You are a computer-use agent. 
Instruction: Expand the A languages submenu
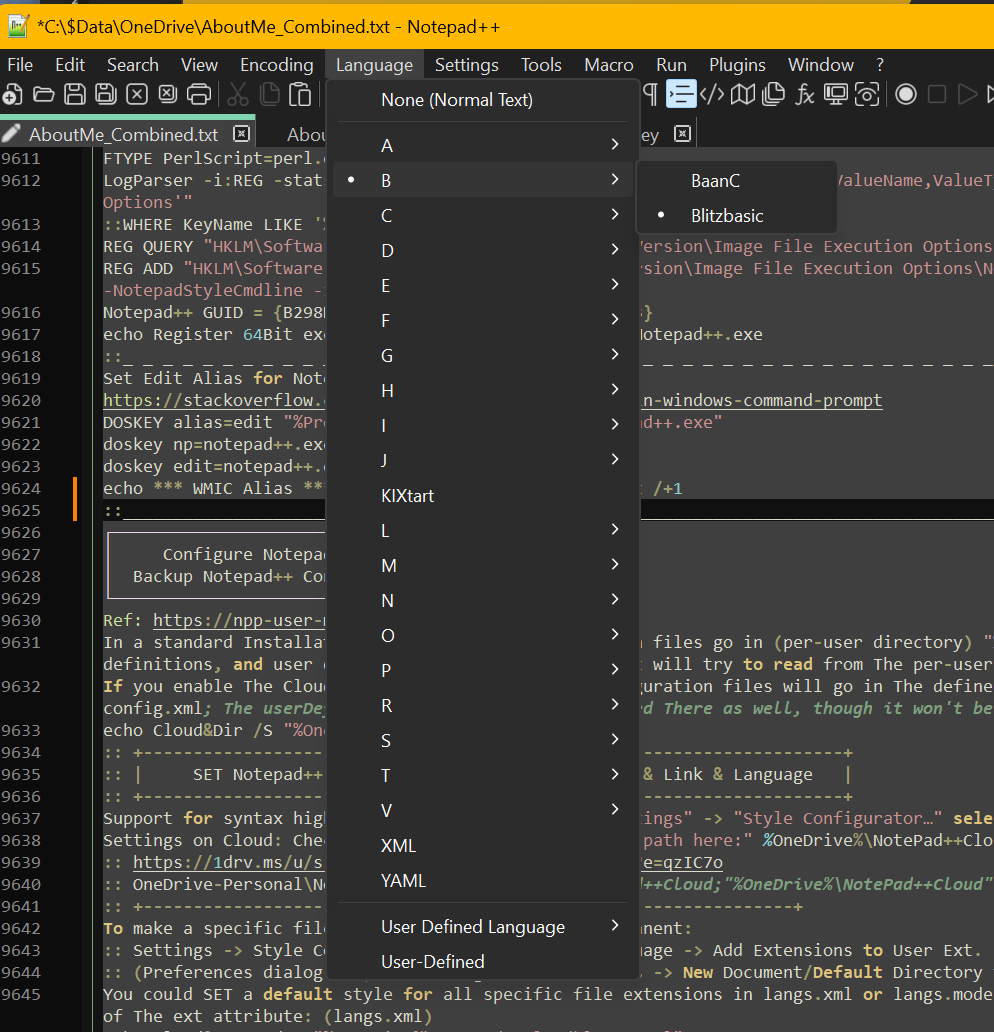tap(483, 145)
